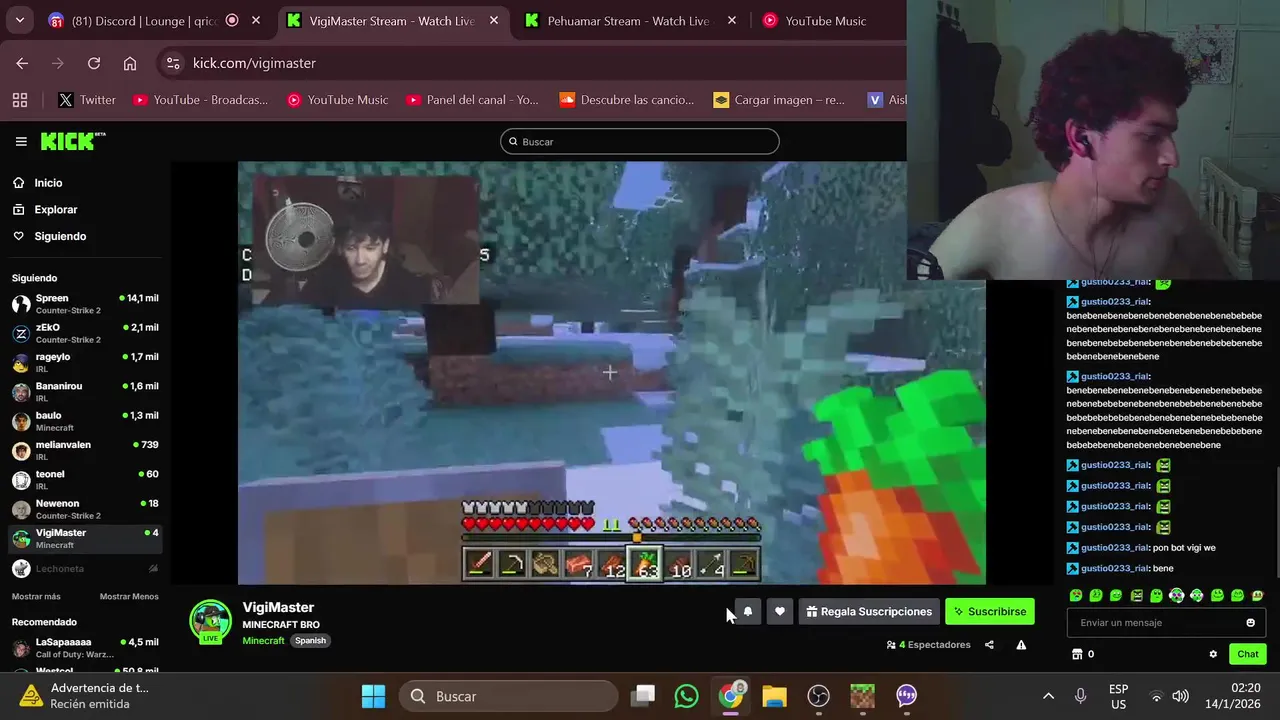Open baulo's Minecraft channel in sidebar
Image resolution: width=1280 pixels, height=720 pixels.
click(x=85, y=421)
